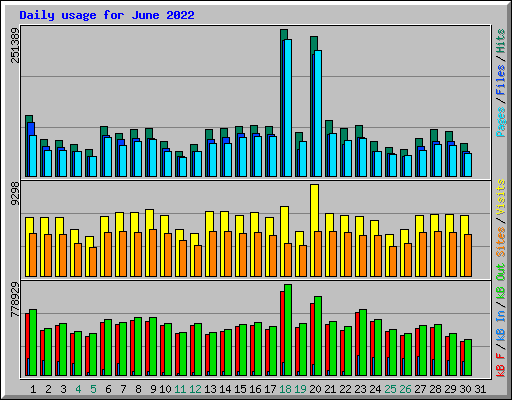
Task: Click day label 12 on the axis
Action: click(195, 389)
